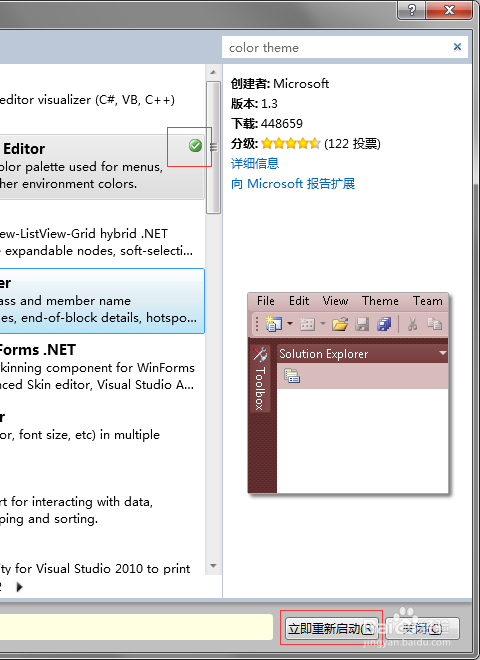The image size is (480, 660).
Task: Click the 下载: 448659 text
Action: 267,124
